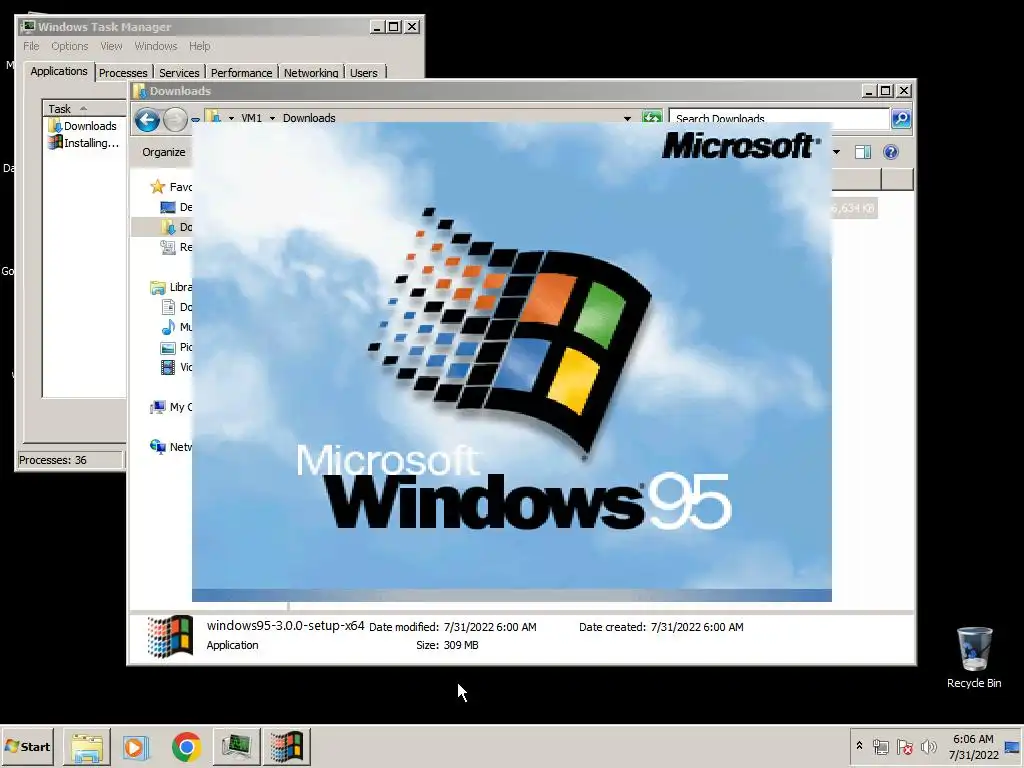Open the Options menu in Task Manager
The height and width of the screenshot is (768, 1024).
click(69, 46)
